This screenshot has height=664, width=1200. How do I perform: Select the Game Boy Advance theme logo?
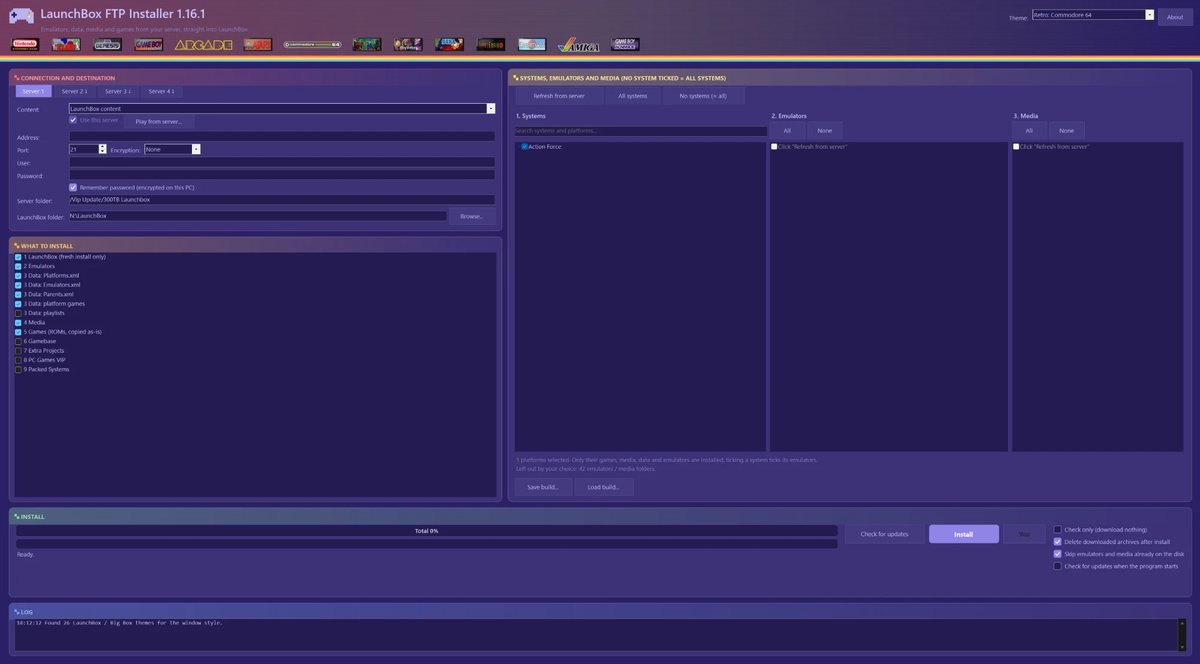[626, 44]
